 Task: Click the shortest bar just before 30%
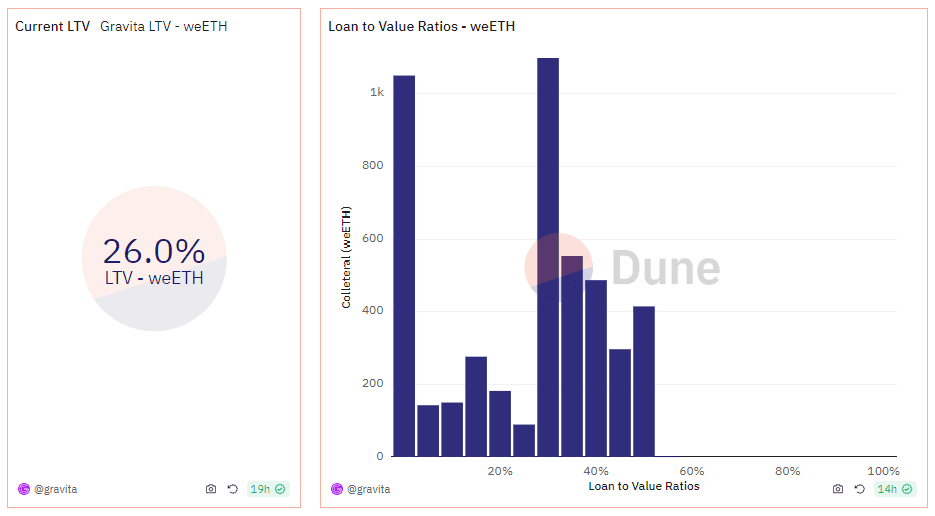pyautogui.click(x=524, y=440)
